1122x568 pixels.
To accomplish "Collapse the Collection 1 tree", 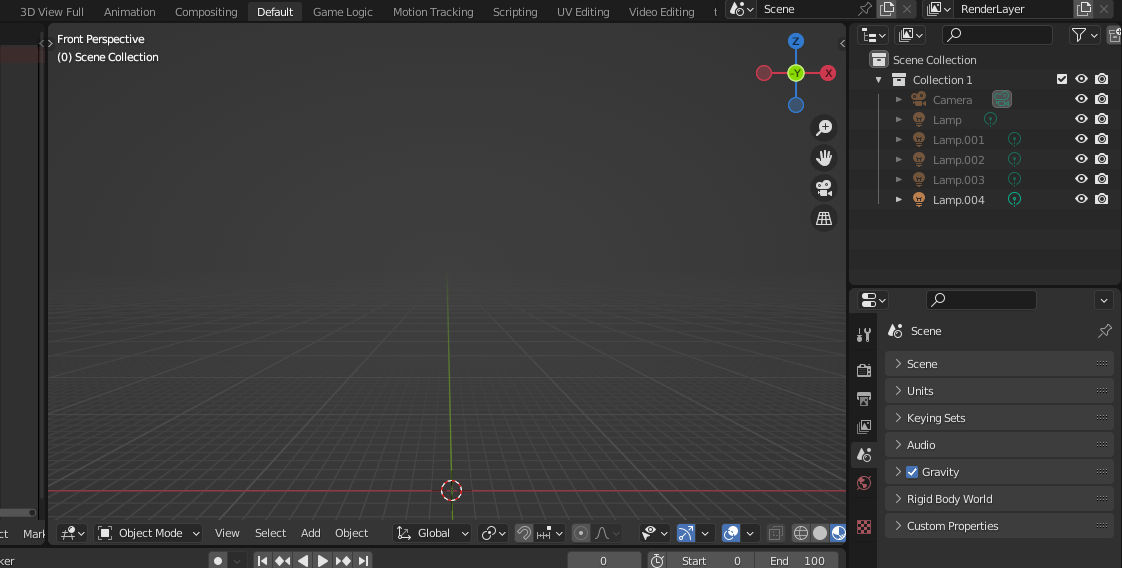I will pyautogui.click(x=879, y=79).
